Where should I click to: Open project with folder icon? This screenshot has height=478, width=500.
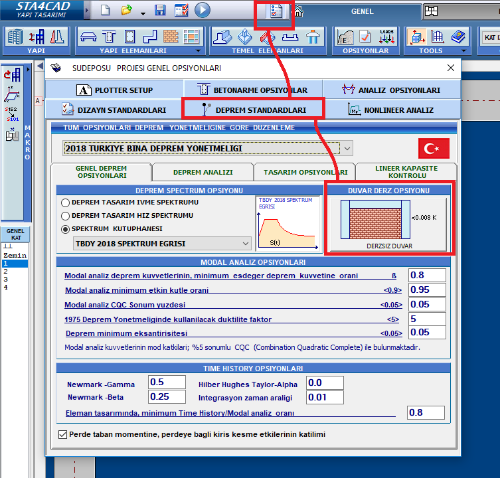[x=126, y=10]
